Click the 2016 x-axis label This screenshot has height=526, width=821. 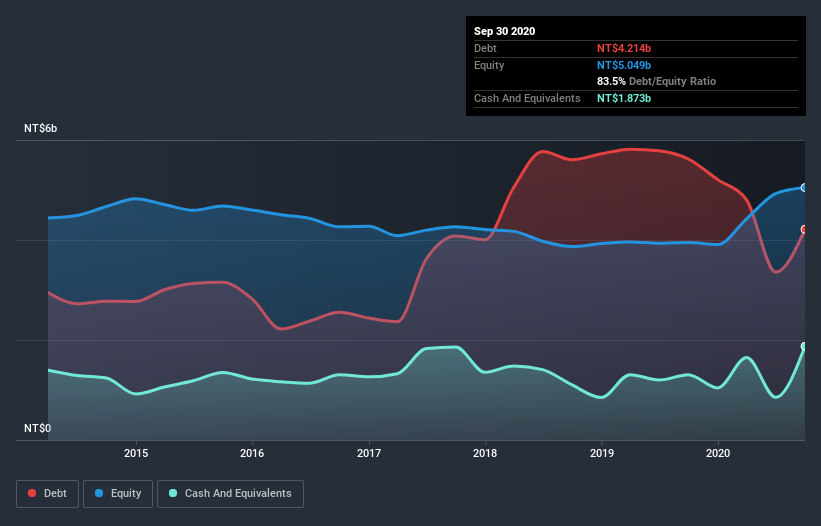pyautogui.click(x=252, y=453)
